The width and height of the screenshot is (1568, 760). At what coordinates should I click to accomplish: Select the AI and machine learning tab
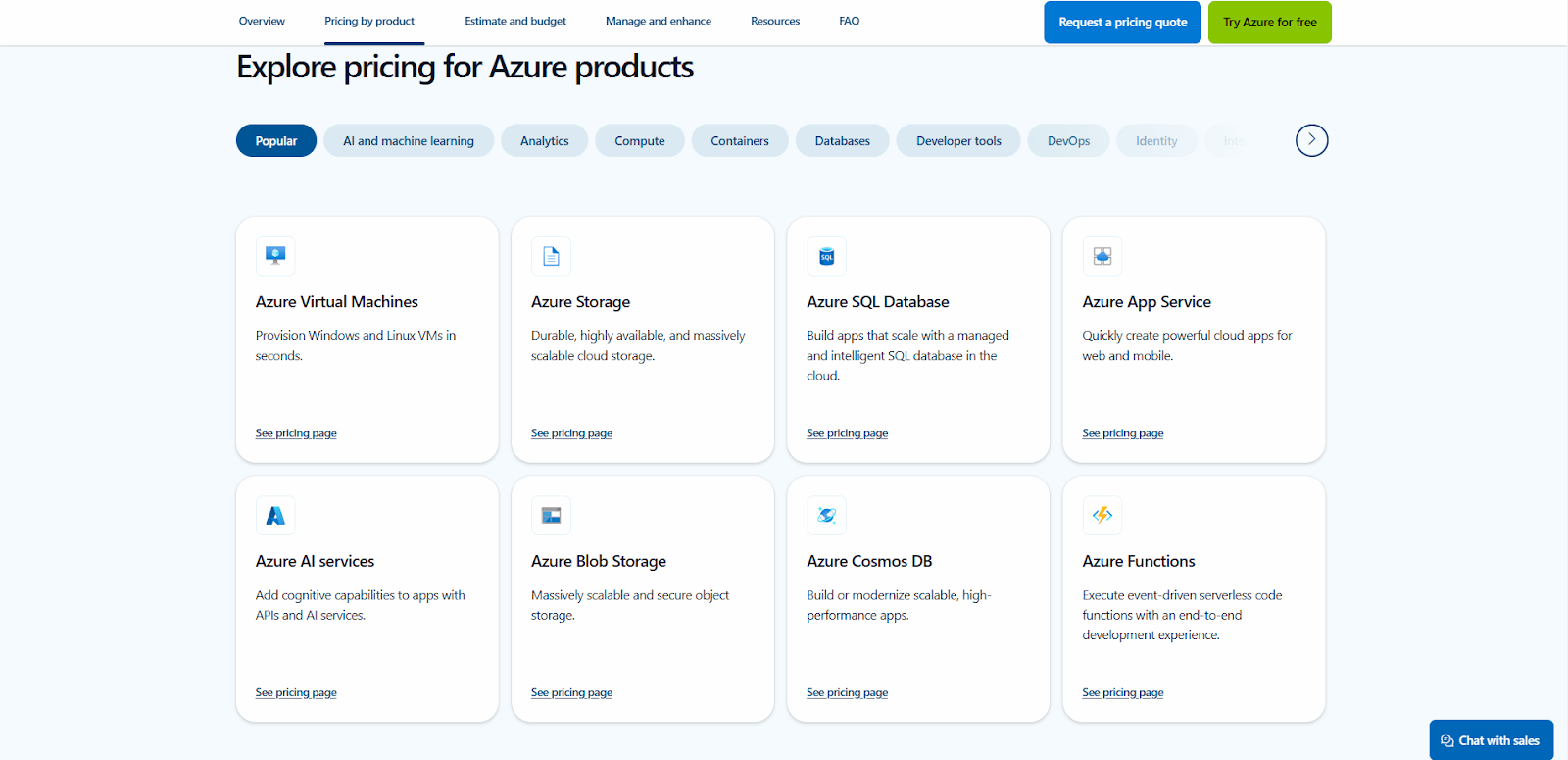coord(409,140)
